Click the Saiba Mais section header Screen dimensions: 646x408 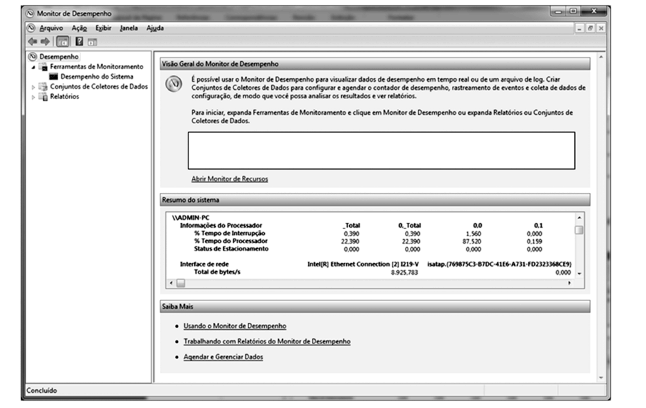click(375, 307)
